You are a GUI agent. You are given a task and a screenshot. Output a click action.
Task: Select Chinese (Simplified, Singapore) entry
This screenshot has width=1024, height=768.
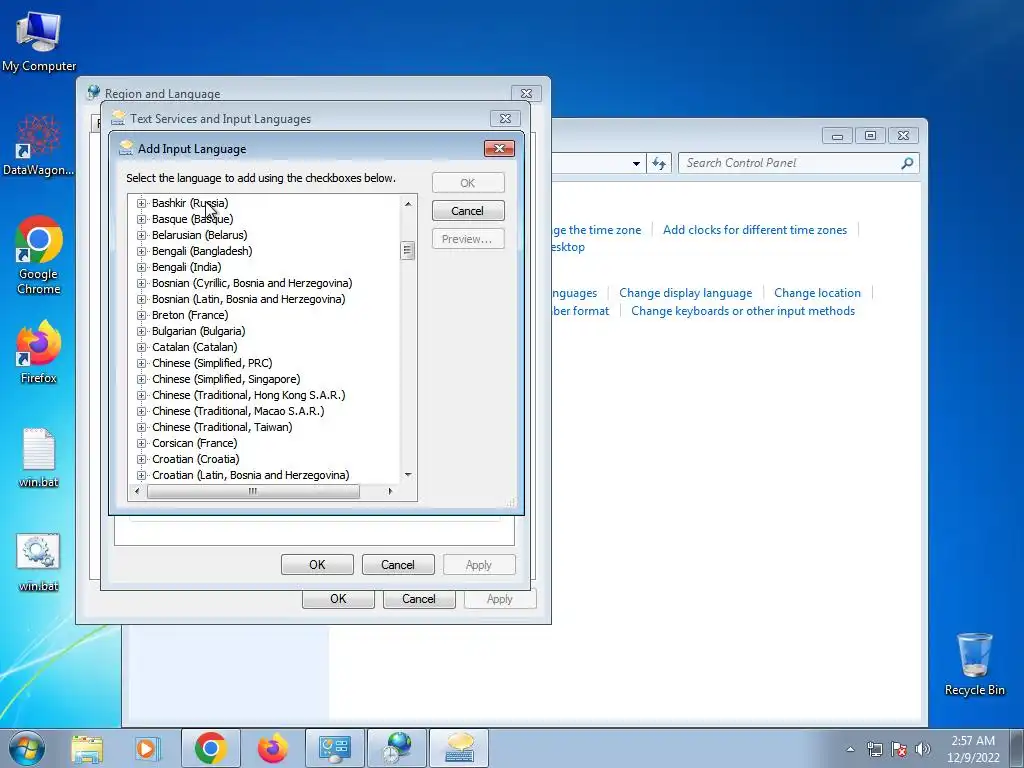226,379
